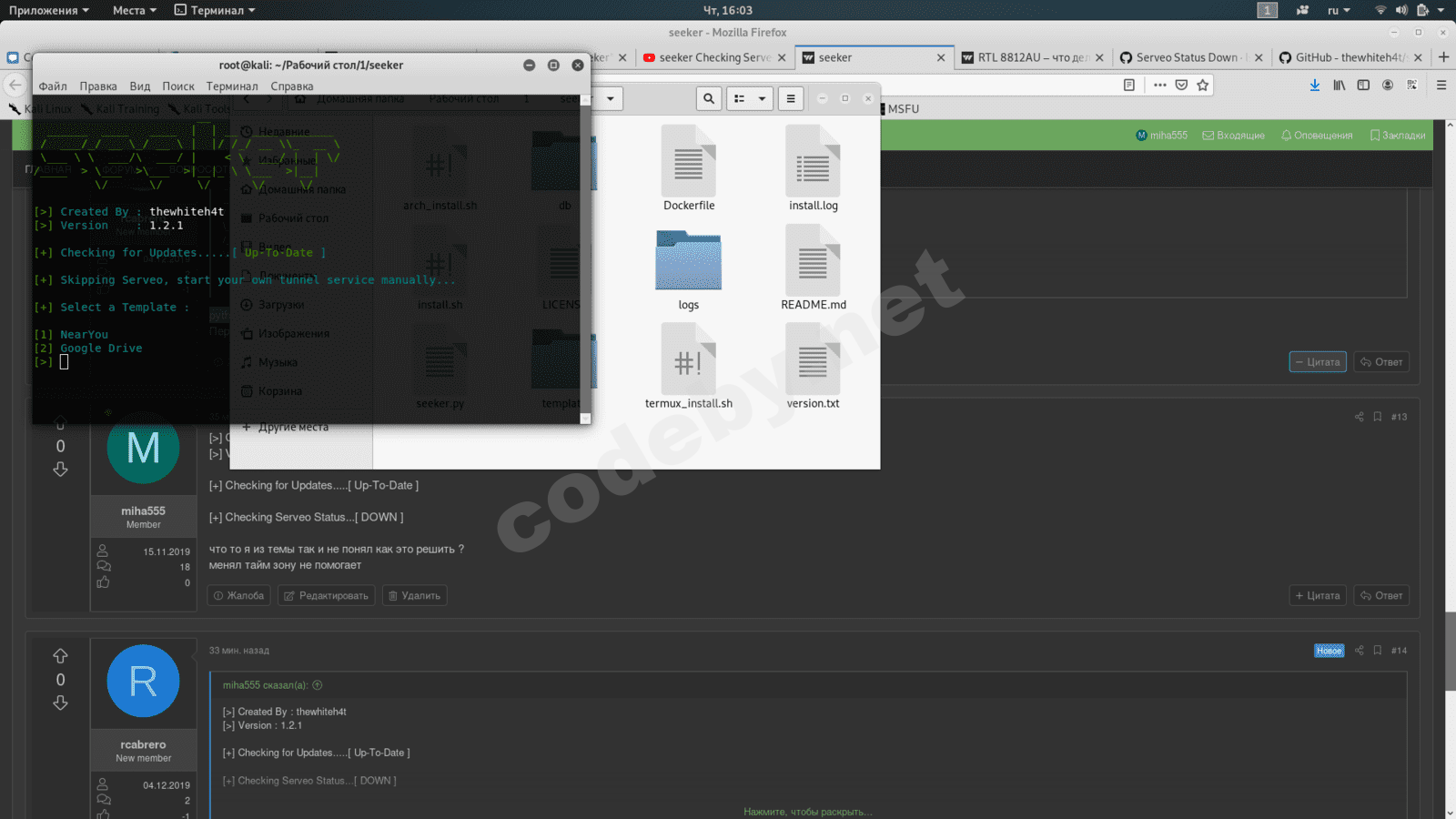The width and height of the screenshot is (1456, 819).
Task: Downvote rcabrero's post arrow
Action: tap(60, 703)
